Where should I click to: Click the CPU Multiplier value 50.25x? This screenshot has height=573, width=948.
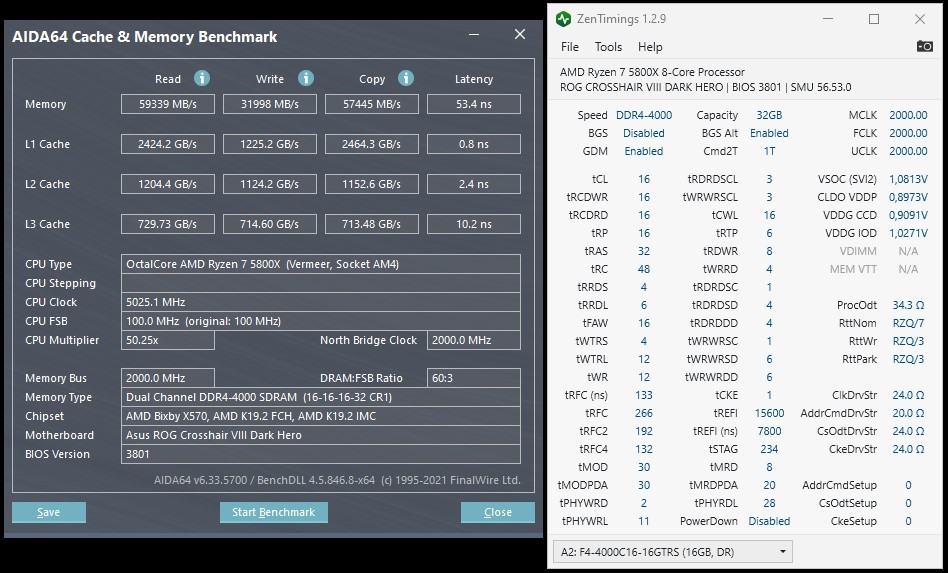[167, 340]
